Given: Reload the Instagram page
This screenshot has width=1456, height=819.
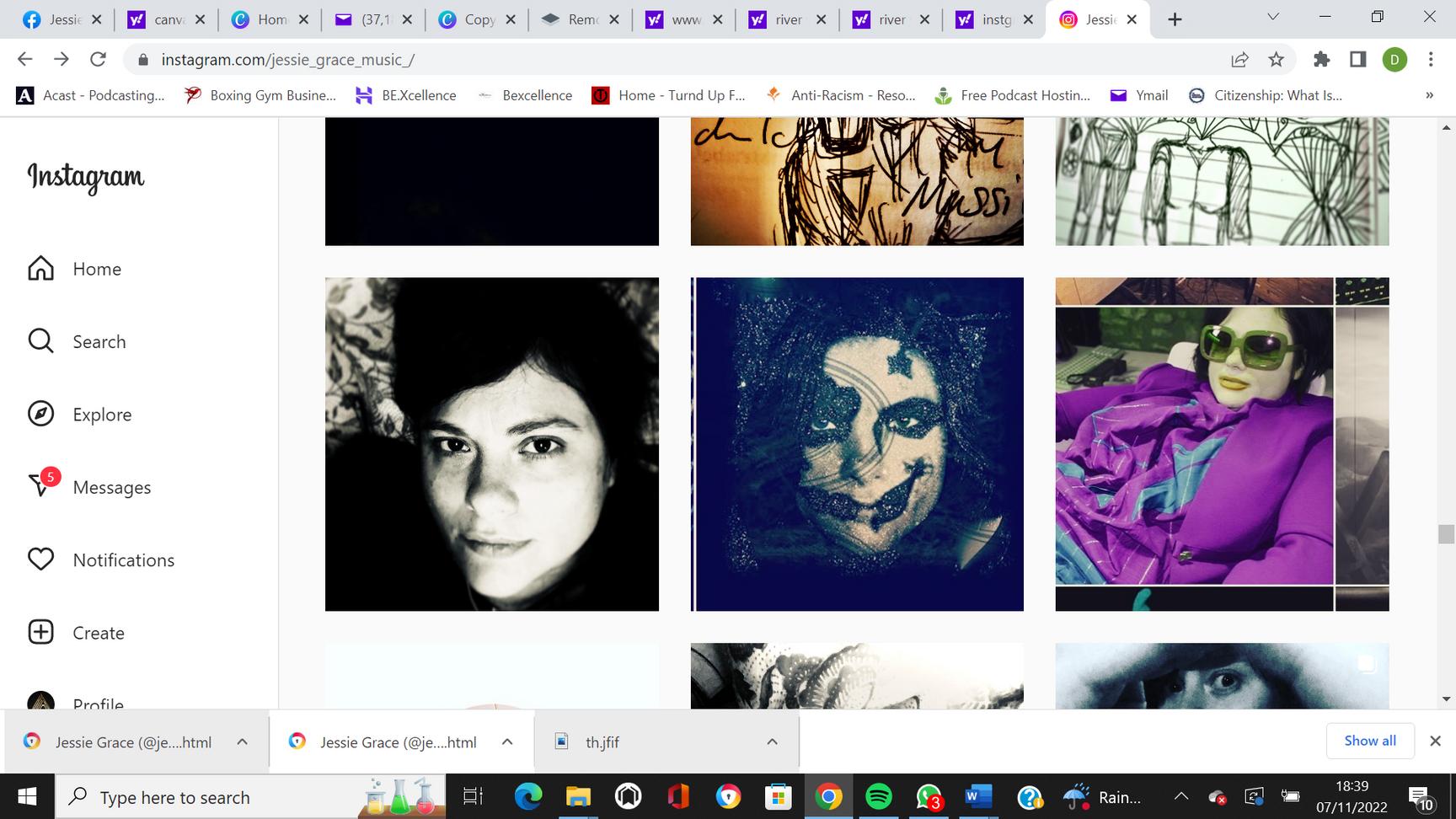Looking at the screenshot, I should tap(98, 59).
